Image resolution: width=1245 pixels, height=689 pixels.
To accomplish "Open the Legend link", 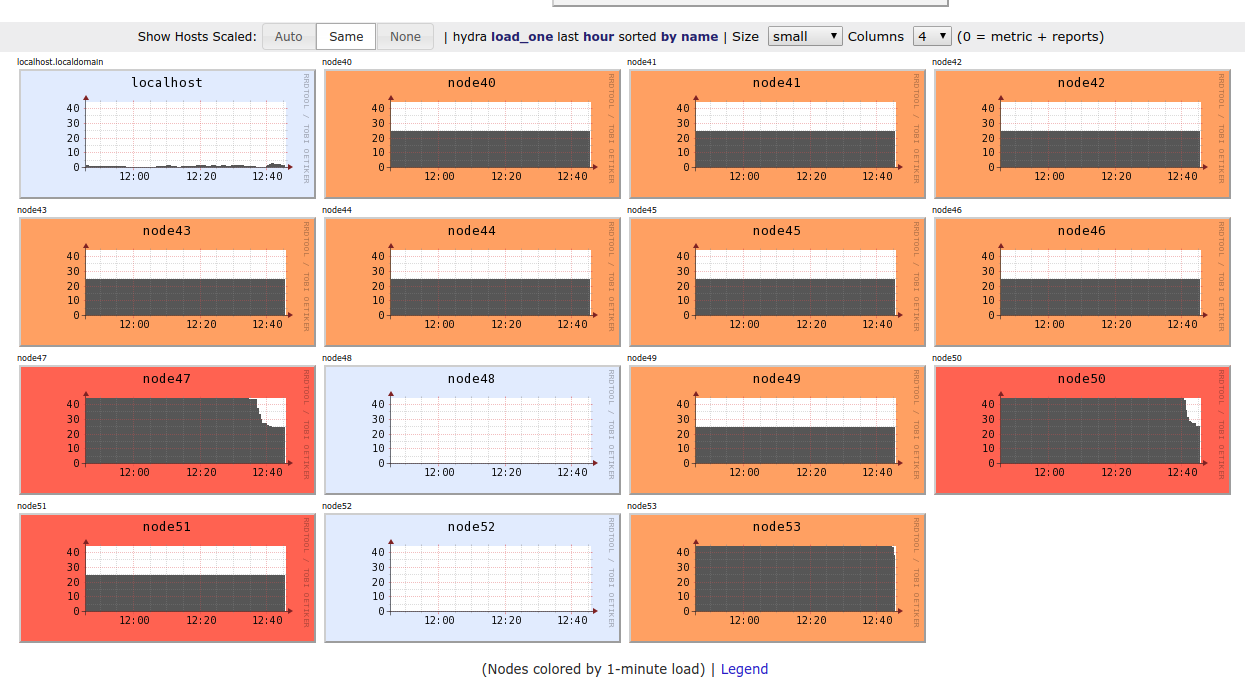I will tap(744, 669).
